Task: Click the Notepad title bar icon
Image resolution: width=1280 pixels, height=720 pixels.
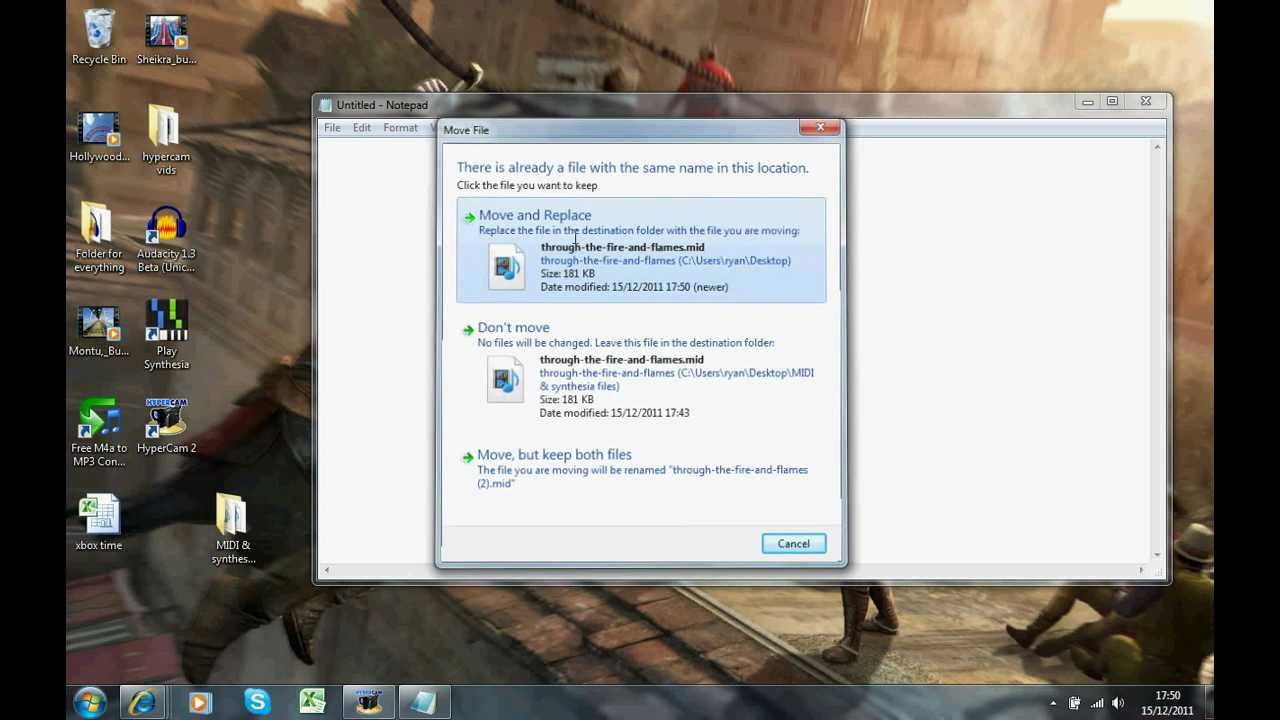Action: coord(326,105)
